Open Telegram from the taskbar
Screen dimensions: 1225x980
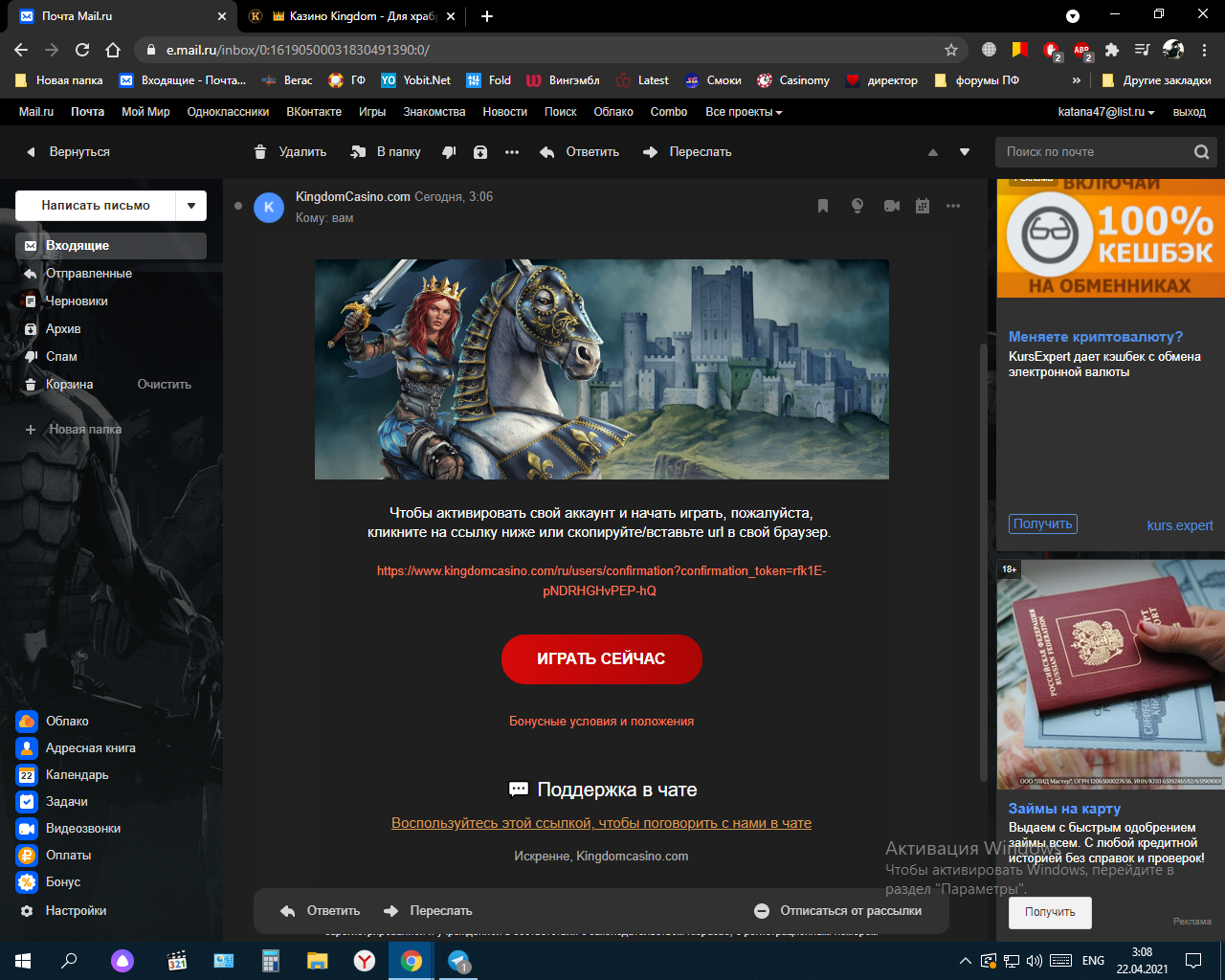459,961
